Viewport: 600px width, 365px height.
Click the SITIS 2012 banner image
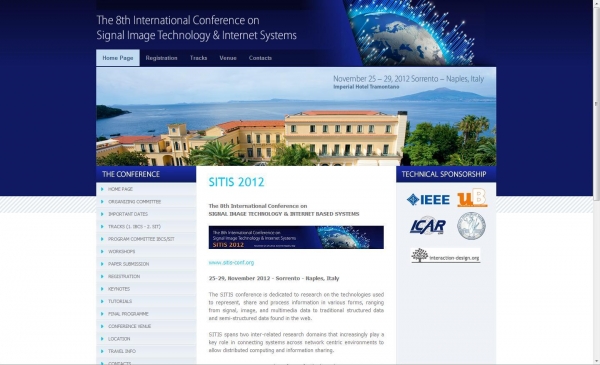(x=296, y=237)
